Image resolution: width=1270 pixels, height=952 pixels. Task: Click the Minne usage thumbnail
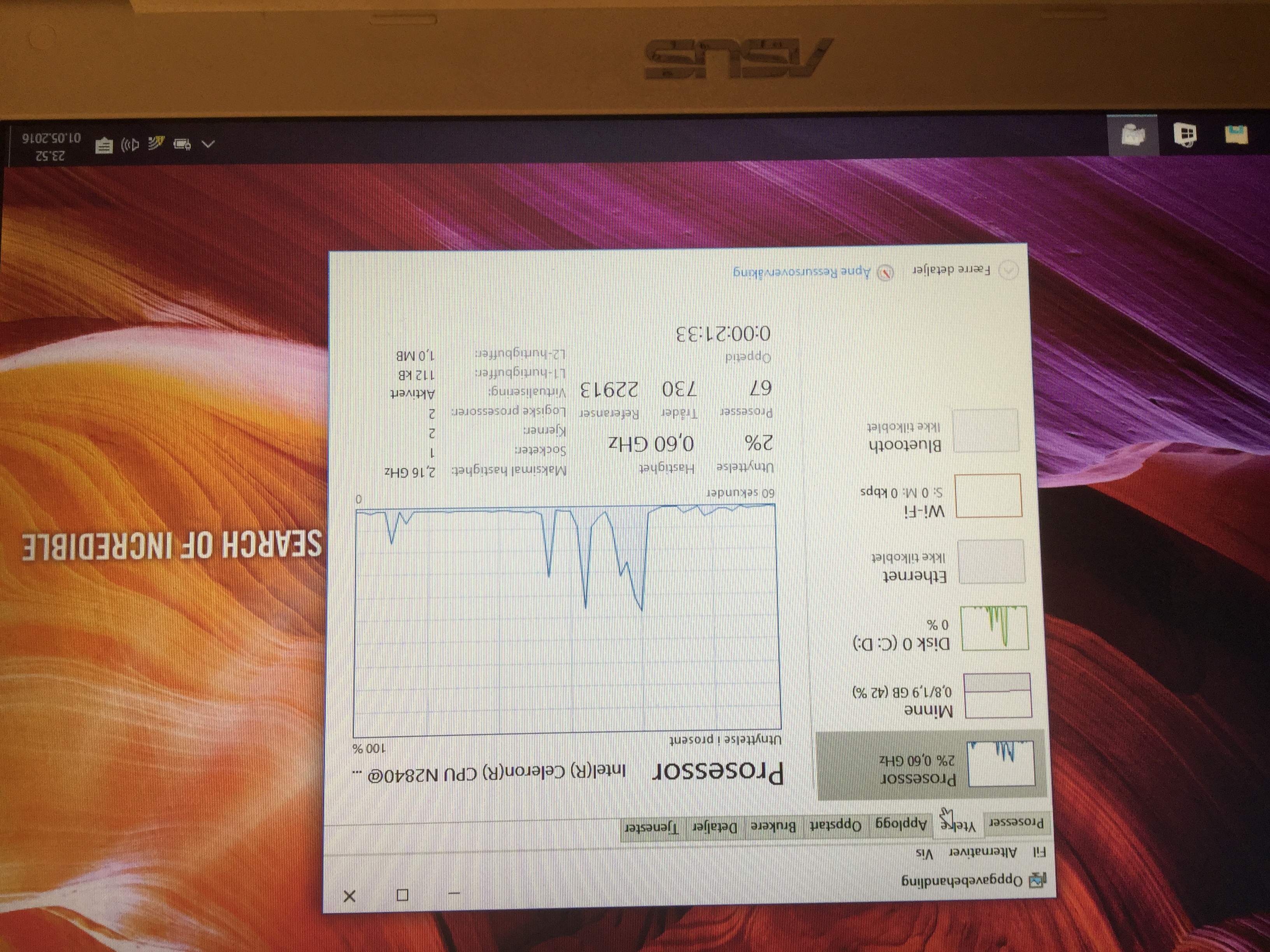coord(998,696)
